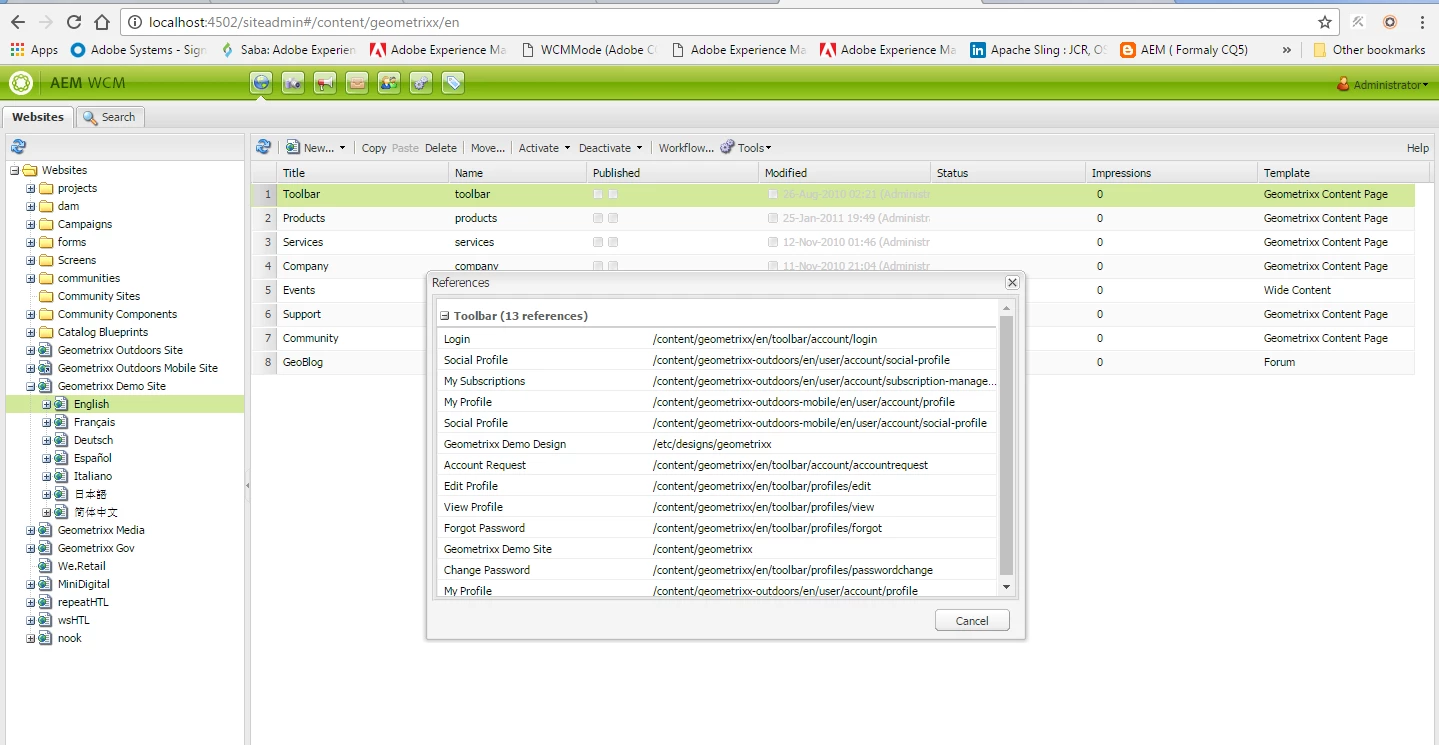Click Delete in the toolbar

pyautogui.click(x=441, y=148)
